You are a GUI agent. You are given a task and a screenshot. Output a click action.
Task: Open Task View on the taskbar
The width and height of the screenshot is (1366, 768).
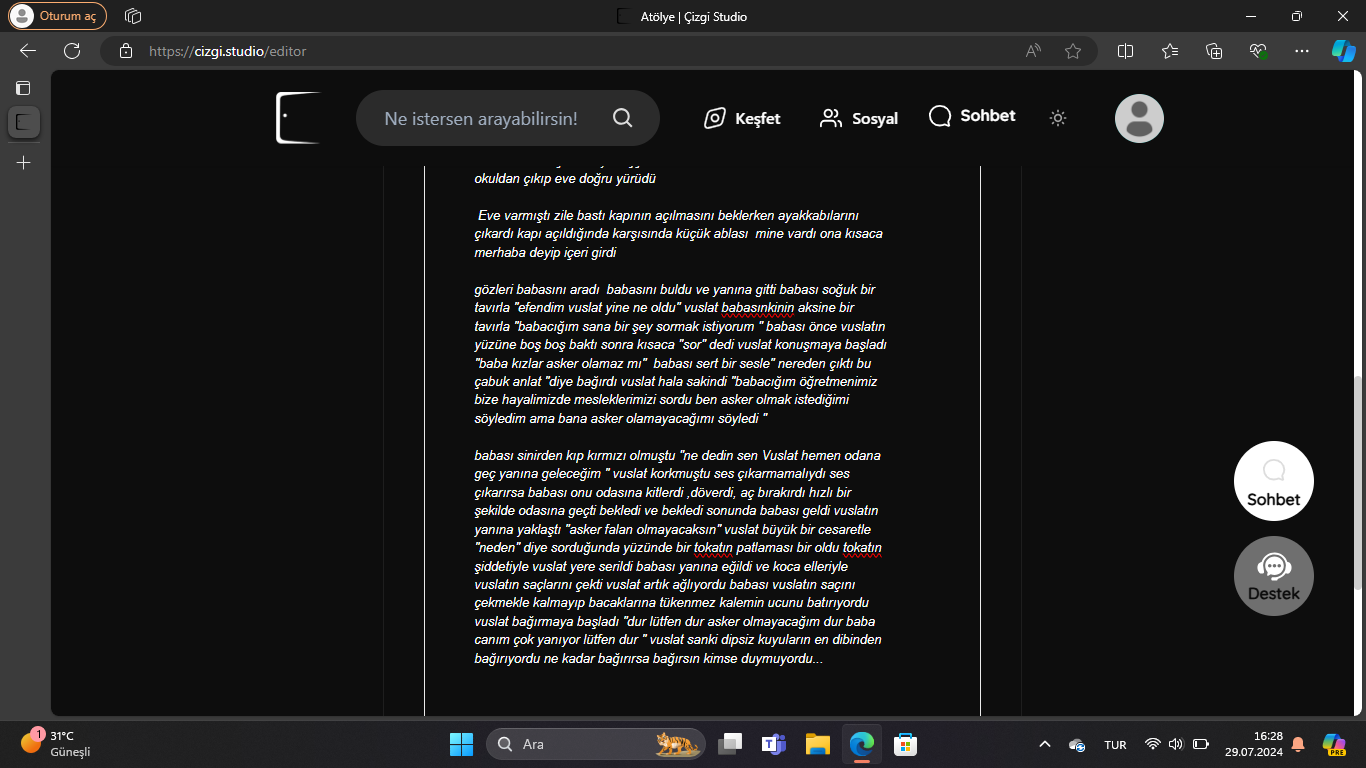coord(730,744)
